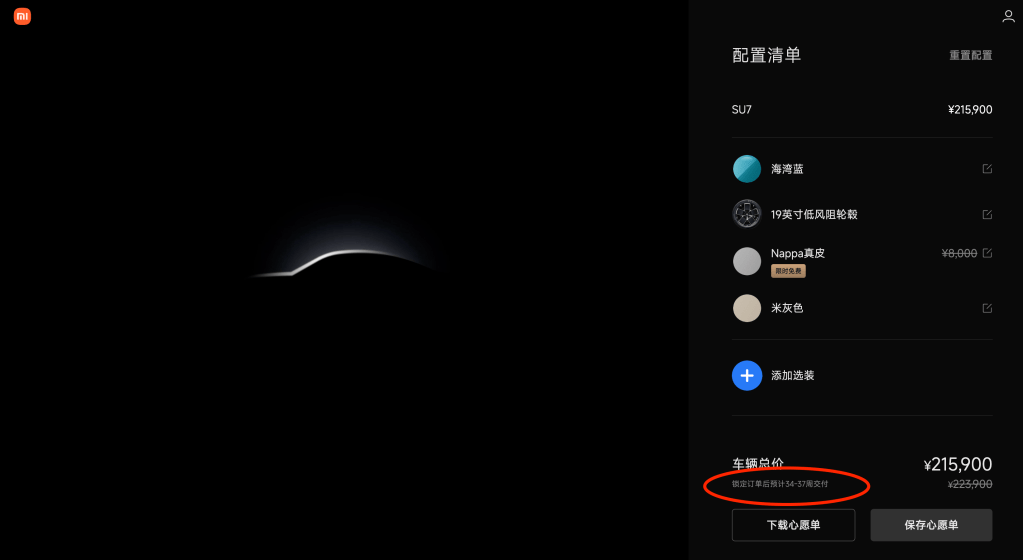Viewport: 1023px width, 560px height.
Task: Click the Xiaomi logo in the corner
Action: click(22, 16)
